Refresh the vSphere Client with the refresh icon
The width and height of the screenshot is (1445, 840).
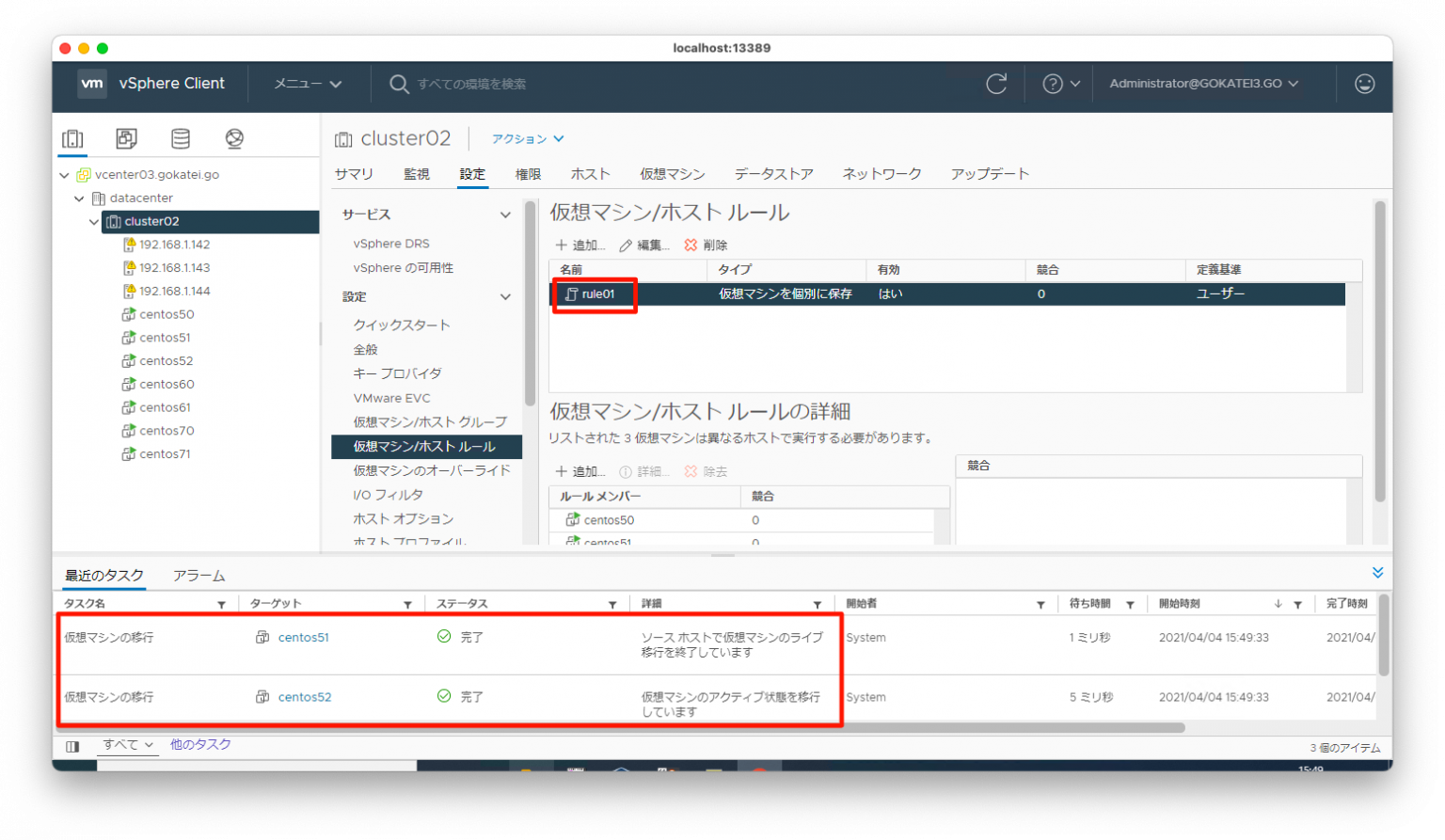[997, 84]
